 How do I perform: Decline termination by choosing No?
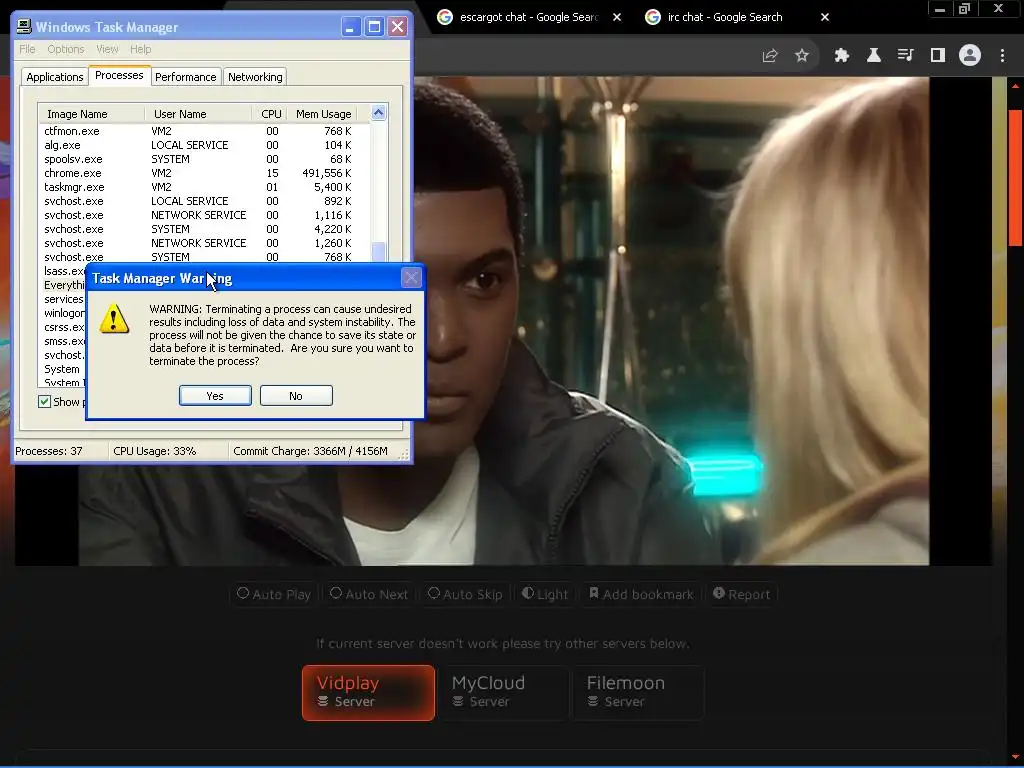pos(296,396)
